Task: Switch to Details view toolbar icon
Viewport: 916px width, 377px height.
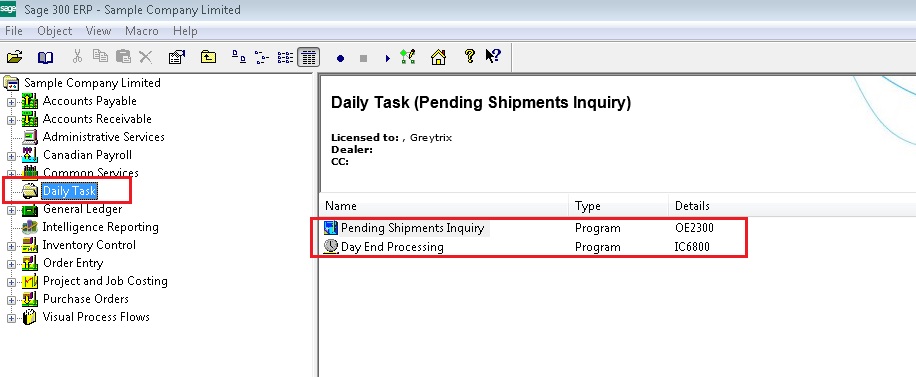Action: (308, 57)
